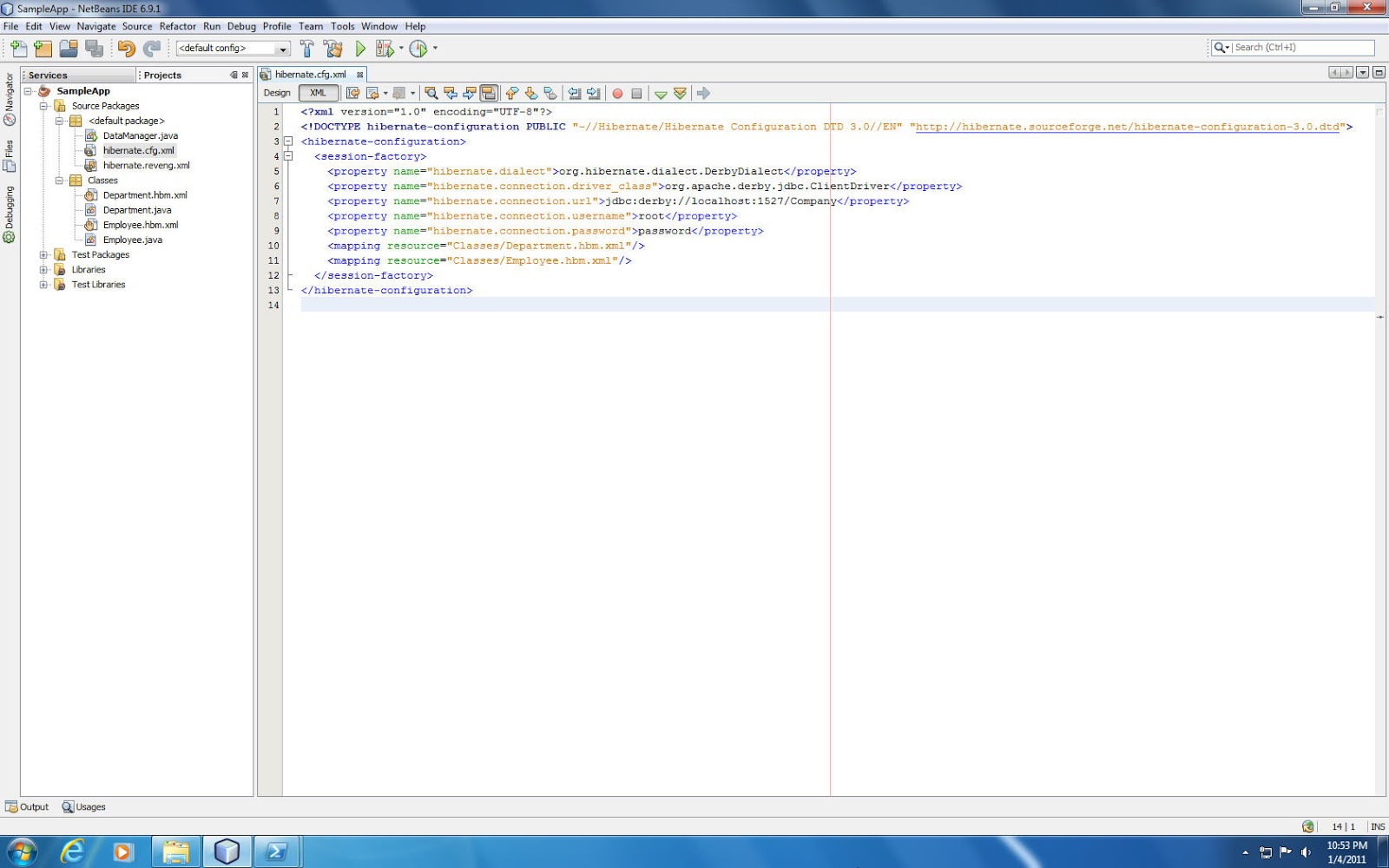Collapse the Classes package node
The image size is (1389, 868).
pyautogui.click(x=59, y=181)
